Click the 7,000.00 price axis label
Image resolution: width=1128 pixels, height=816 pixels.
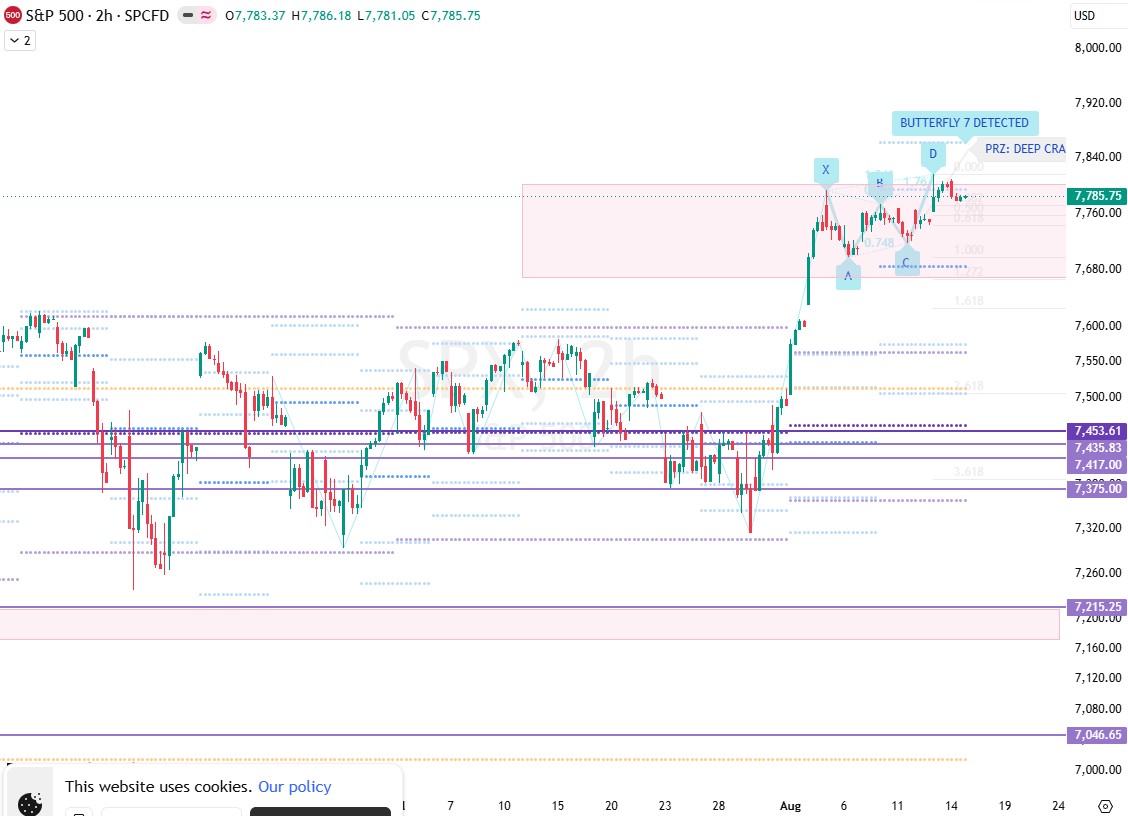tap(1098, 769)
